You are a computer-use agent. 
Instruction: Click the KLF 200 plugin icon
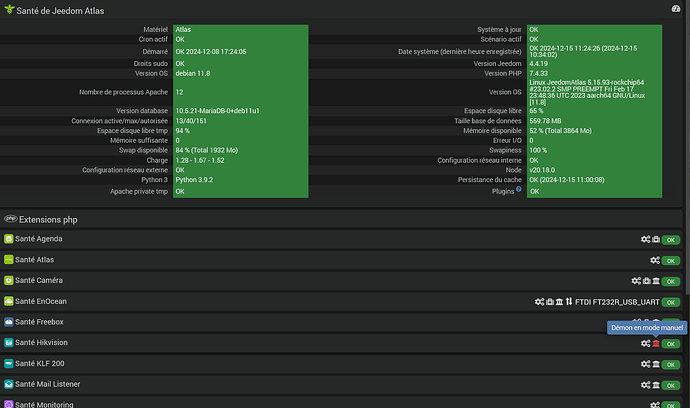tap(8, 364)
